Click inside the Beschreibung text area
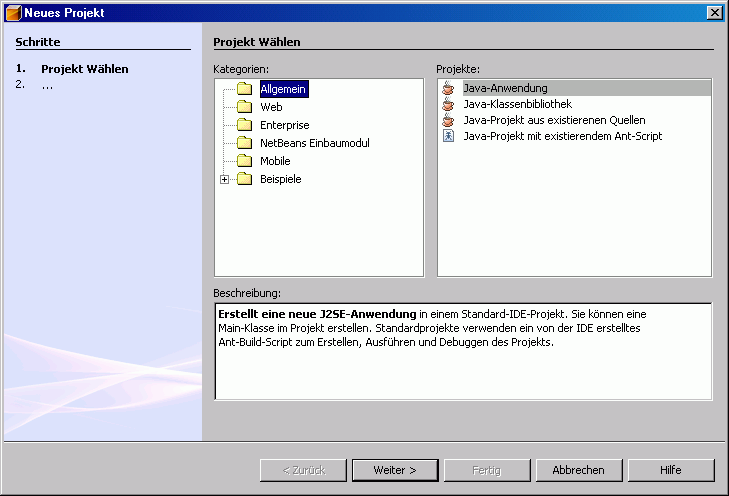The height and width of the screenshot is (496, 729). pyautogui.click(x=463, y=351)
